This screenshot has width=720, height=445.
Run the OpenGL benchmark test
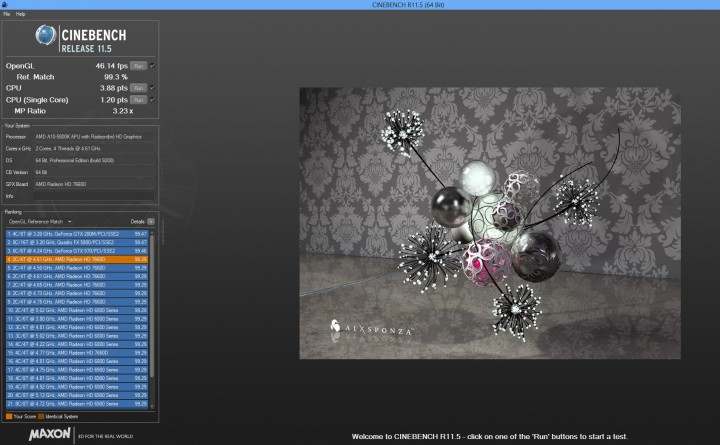pos(139,66)
